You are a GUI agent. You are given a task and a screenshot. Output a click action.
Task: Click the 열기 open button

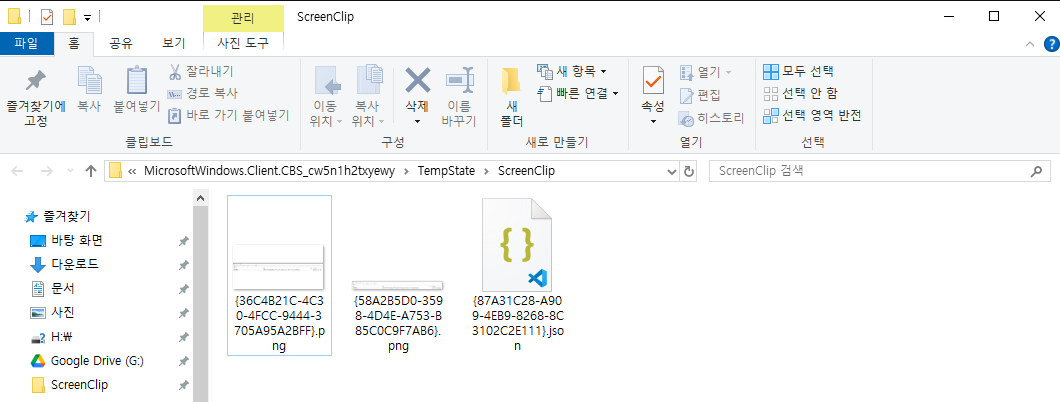pos(705,72)
